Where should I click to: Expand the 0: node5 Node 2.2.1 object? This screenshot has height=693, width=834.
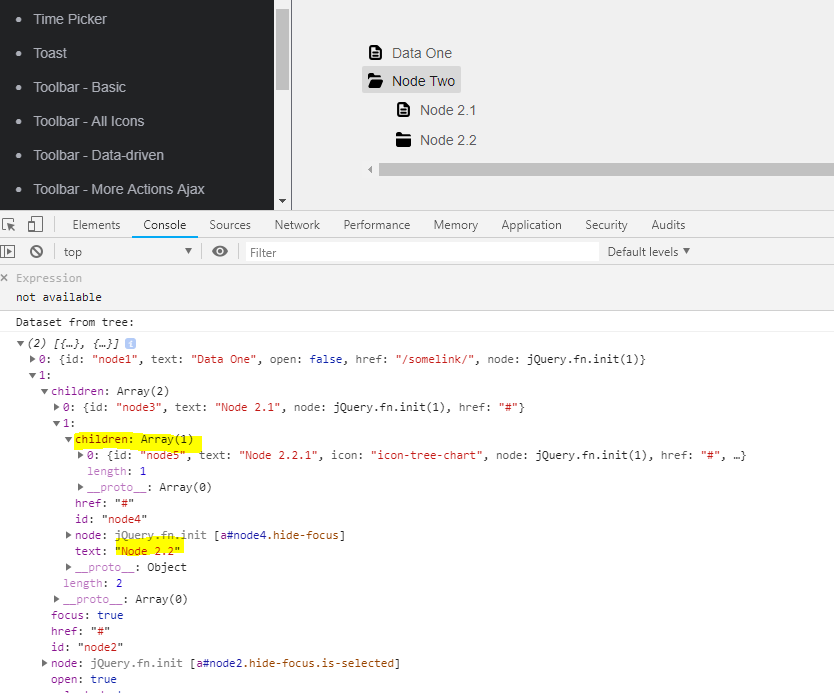[80, 455]
